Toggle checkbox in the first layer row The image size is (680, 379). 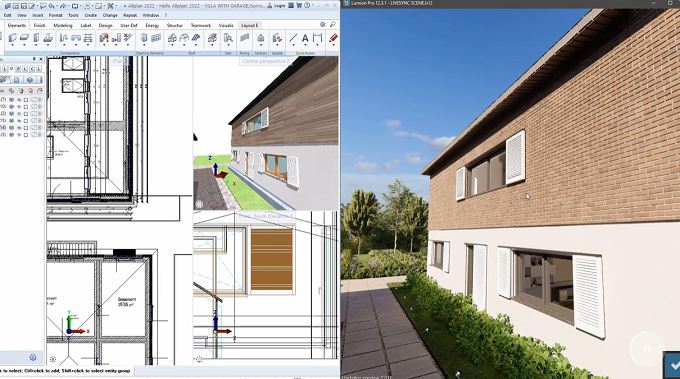26,100
